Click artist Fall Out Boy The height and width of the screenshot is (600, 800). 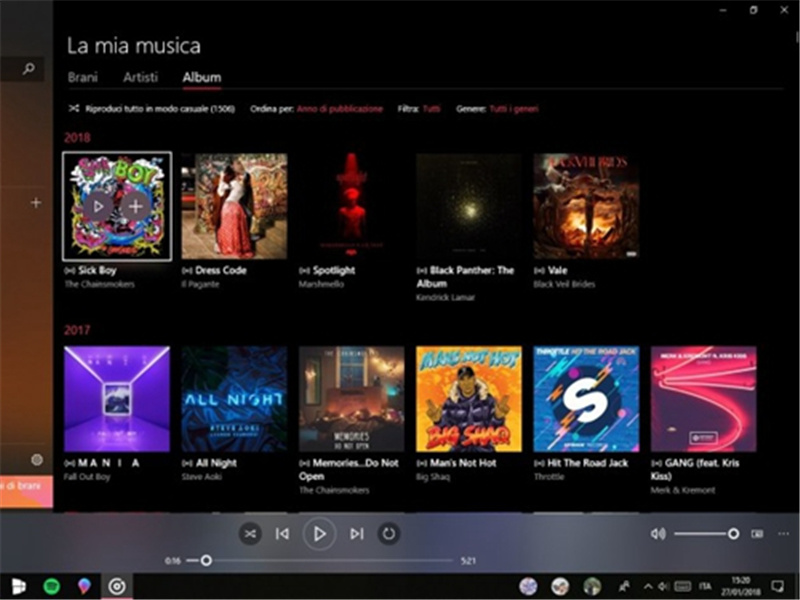(x=87, y=477)
